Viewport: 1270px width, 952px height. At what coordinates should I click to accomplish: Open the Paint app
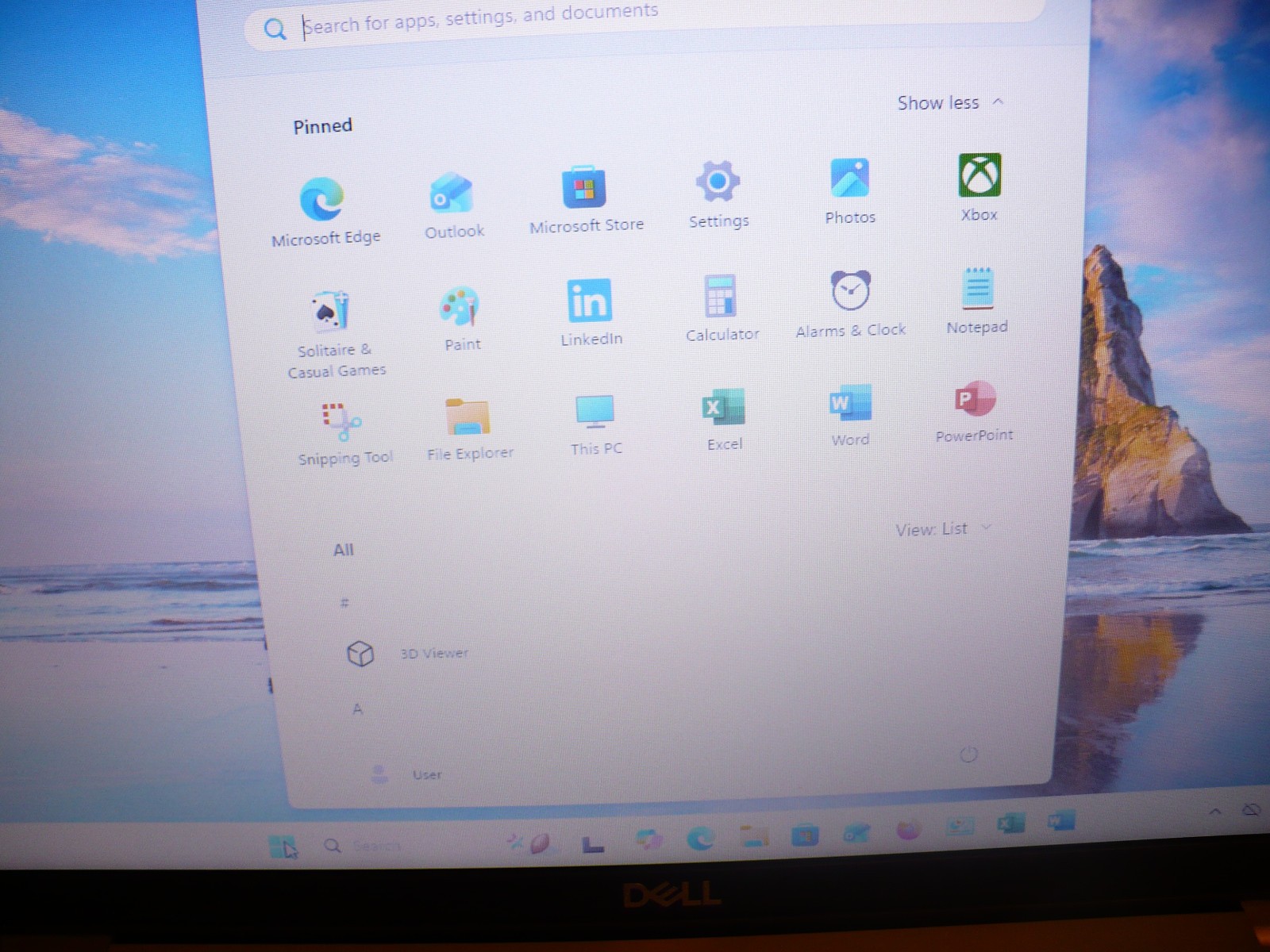coord(461,319)
